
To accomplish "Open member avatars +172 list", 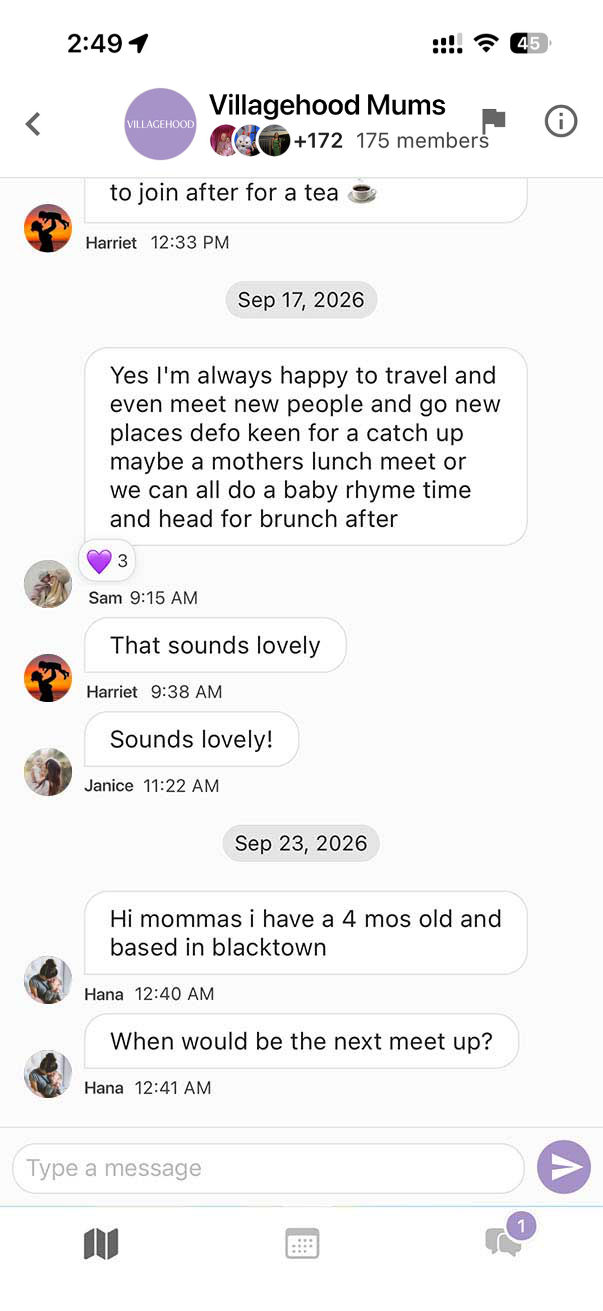I will (x=276, y=141).
